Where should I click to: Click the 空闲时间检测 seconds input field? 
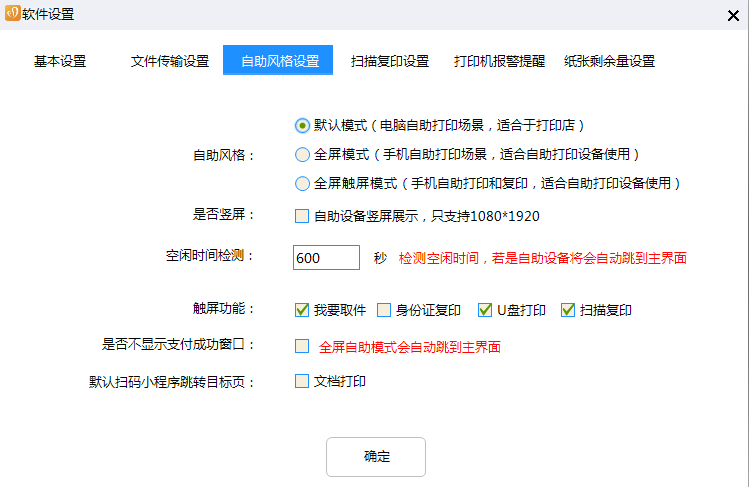pyautogui.click(x=326, y=257)
